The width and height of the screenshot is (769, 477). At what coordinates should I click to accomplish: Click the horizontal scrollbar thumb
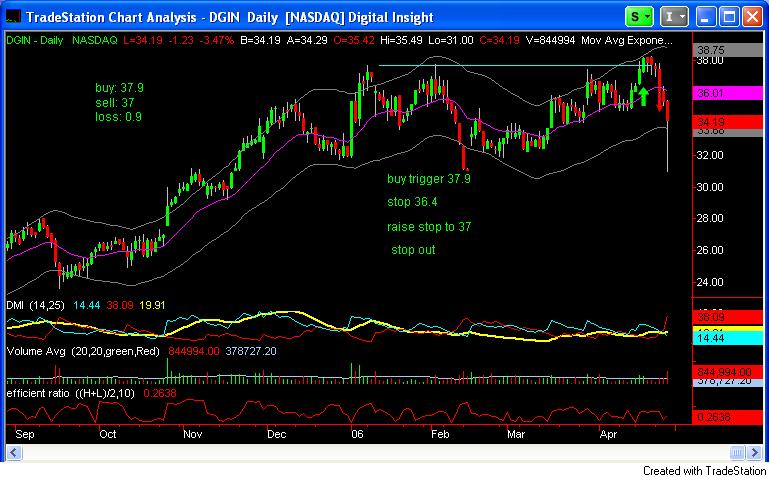(738, 452)
